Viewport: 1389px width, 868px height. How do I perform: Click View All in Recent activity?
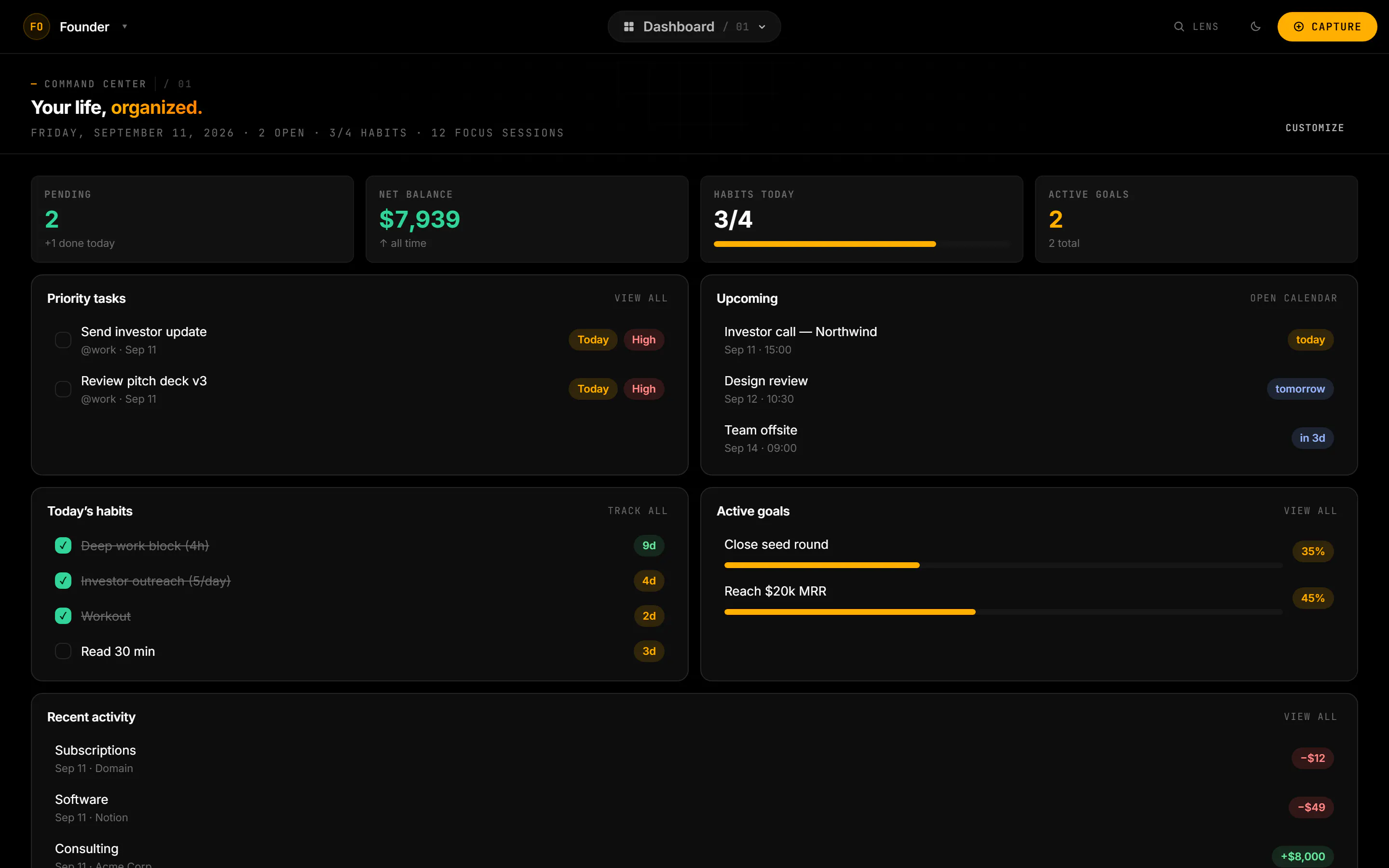[1310, 717]
